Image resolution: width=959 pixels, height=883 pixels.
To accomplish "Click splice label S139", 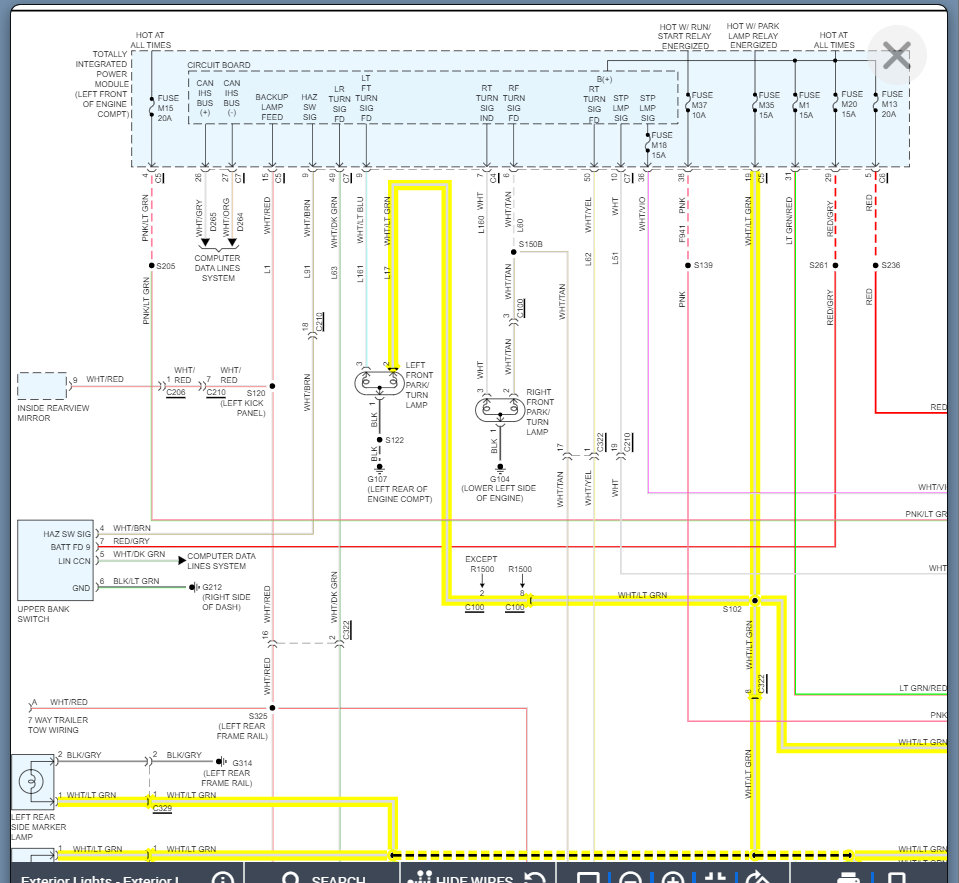I will (x=703, y=265).
